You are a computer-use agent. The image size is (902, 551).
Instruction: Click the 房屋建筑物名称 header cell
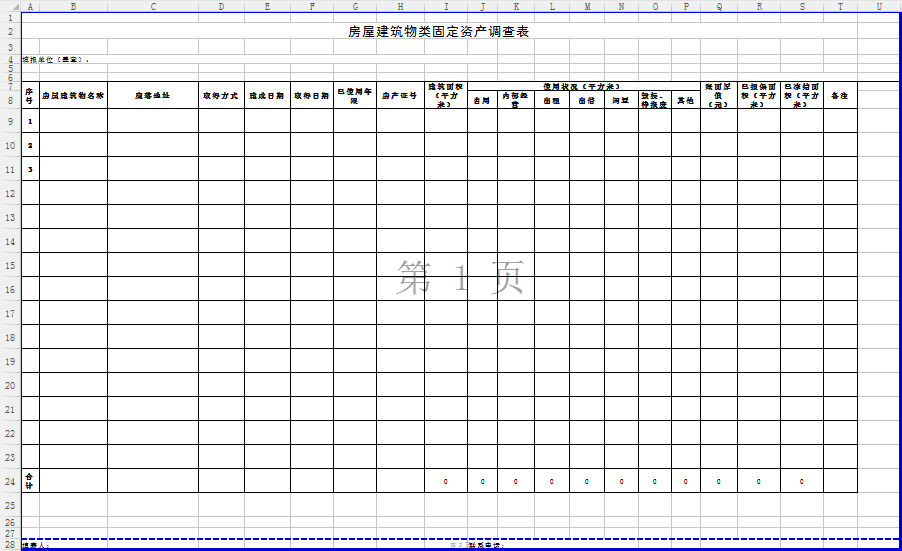point(73,95)
